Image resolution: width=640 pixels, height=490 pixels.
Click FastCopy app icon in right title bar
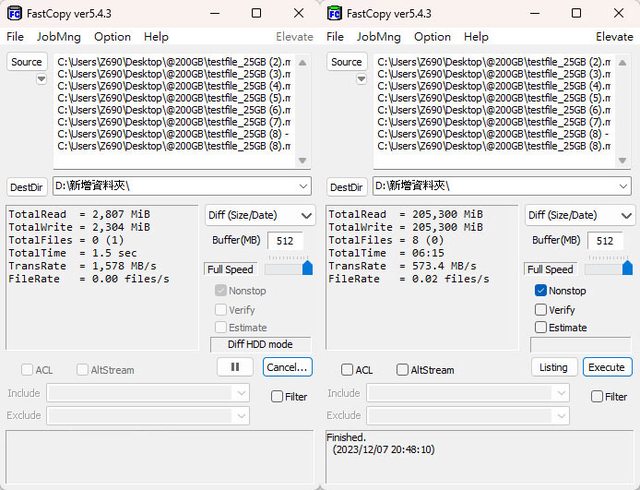tap(334, 13)
